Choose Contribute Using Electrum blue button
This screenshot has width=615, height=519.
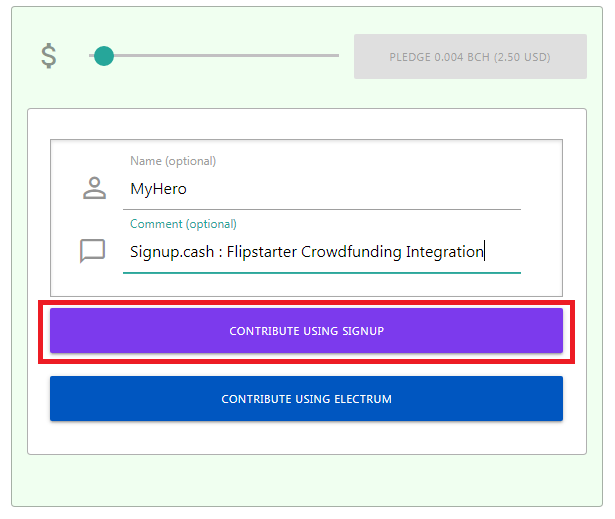(306, 399)
